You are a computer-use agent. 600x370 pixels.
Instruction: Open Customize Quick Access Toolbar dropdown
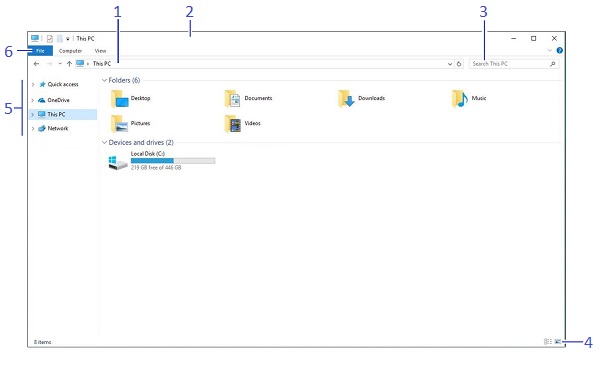click(x=68, y=39)
